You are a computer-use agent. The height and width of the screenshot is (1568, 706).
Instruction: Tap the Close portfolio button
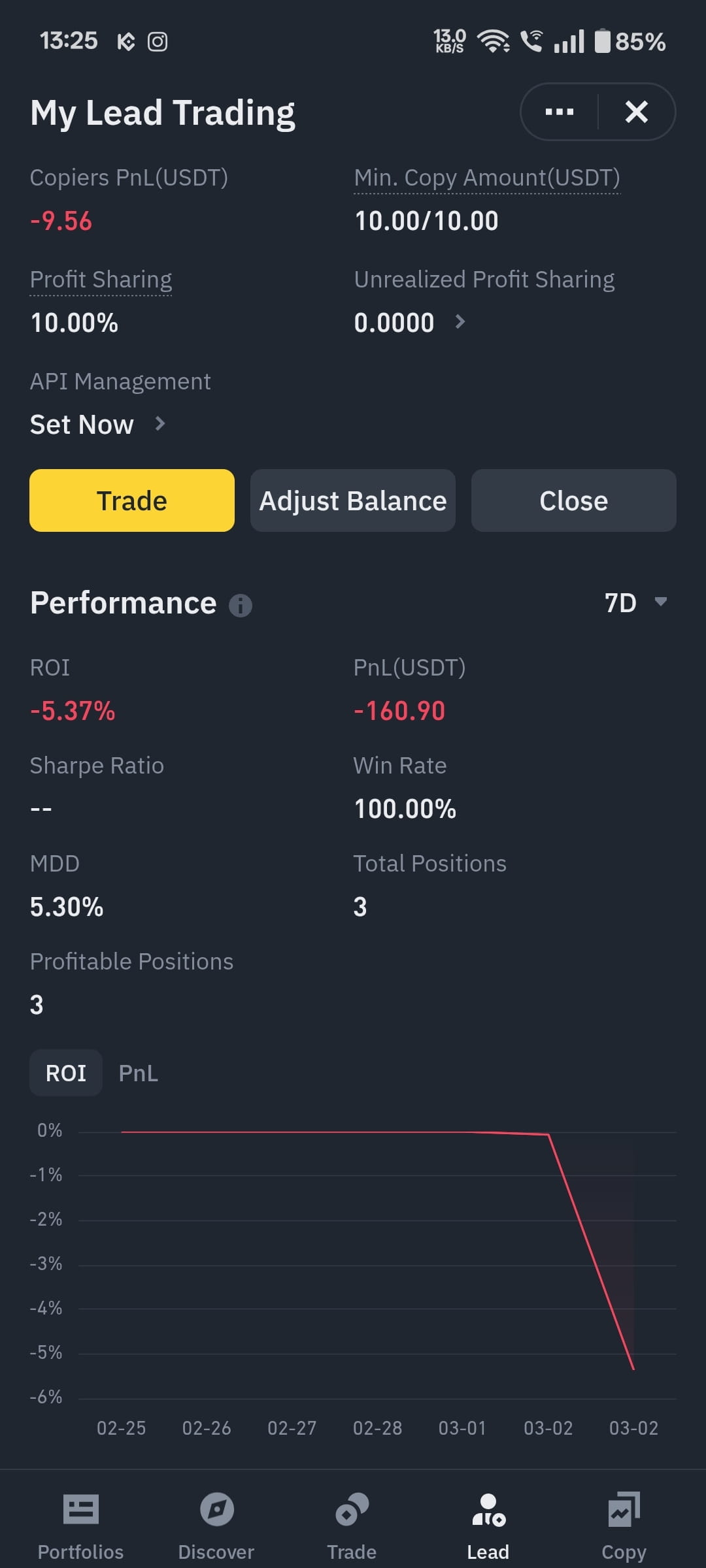[574, 500]
